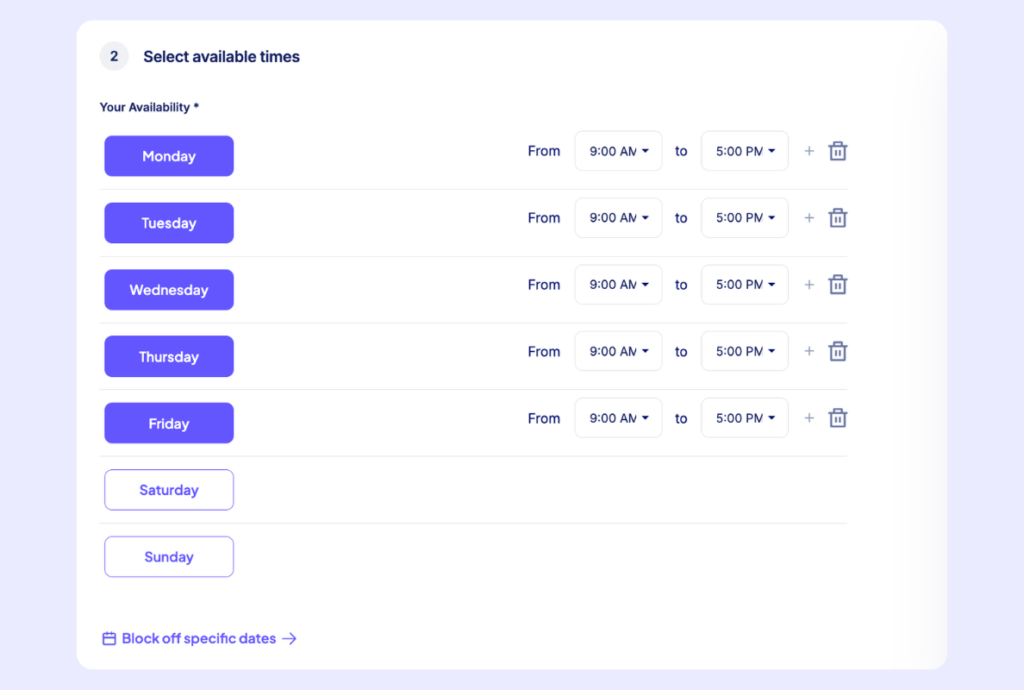Image resolution: width=1024 pixels, height=690 pixels.
Task: Open Thursday's 5:00 PM end time dropdown
Action: 744,351
